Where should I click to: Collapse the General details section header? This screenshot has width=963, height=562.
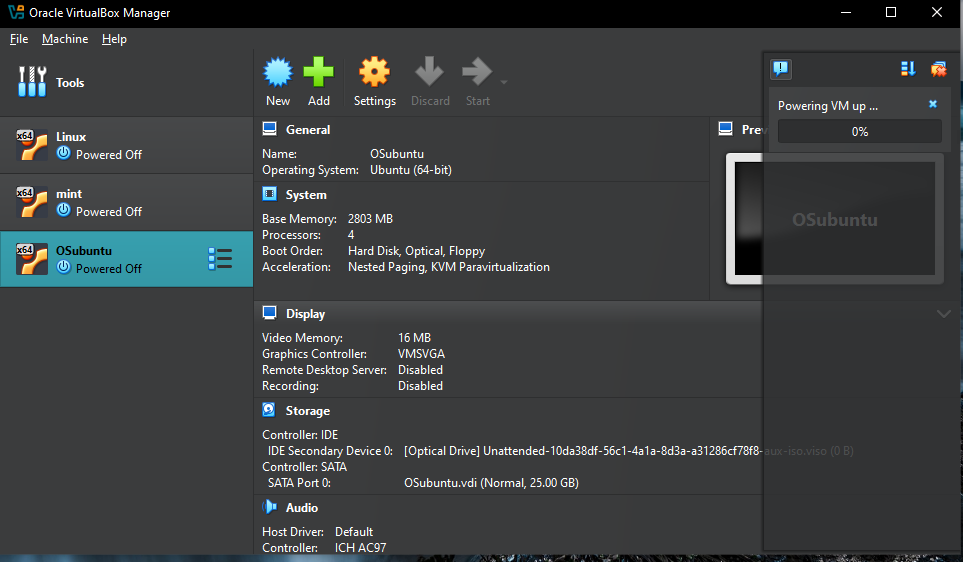(x=307, y=130)
